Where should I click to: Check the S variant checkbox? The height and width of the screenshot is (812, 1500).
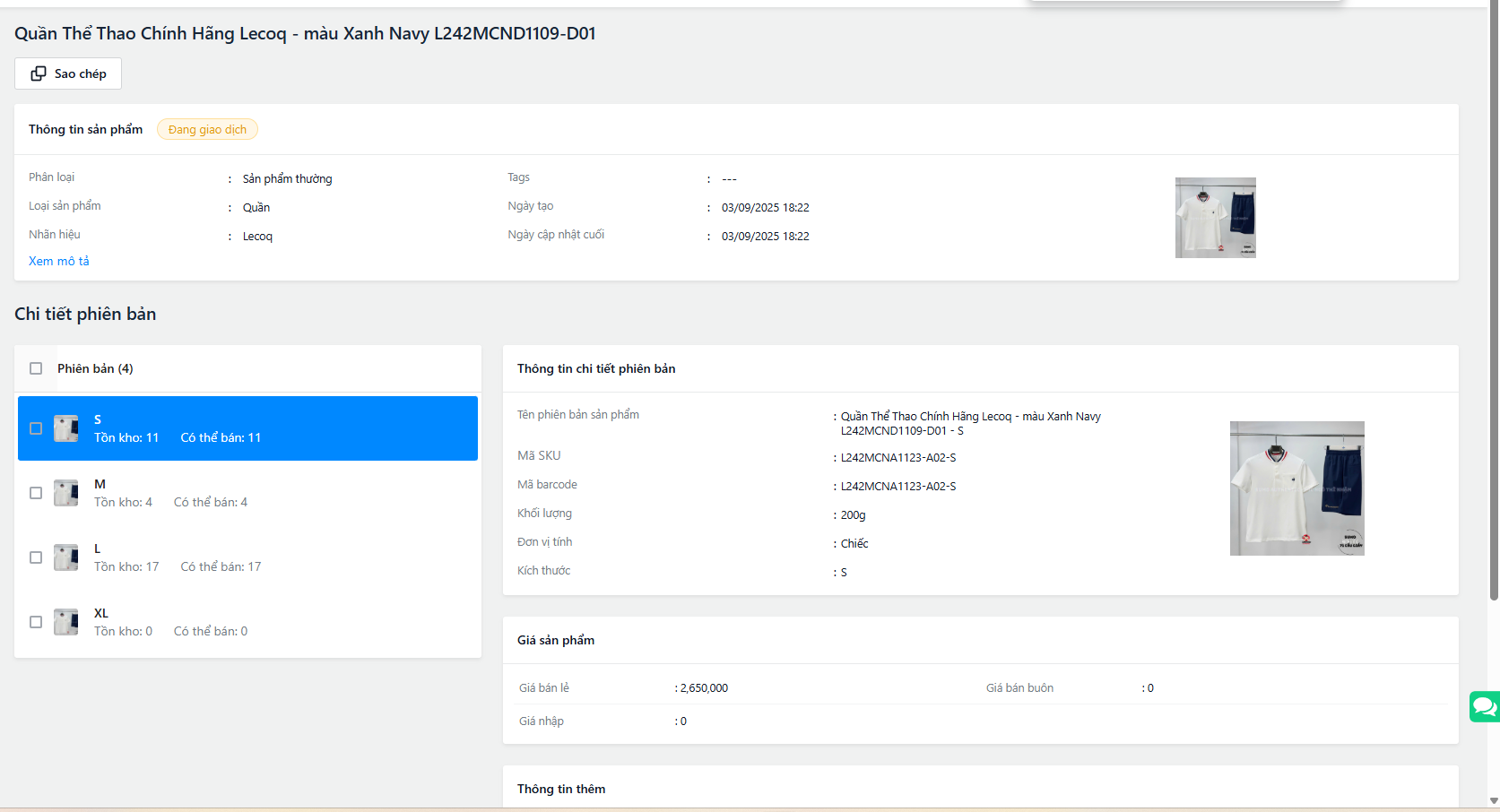[x=36, y=428]
